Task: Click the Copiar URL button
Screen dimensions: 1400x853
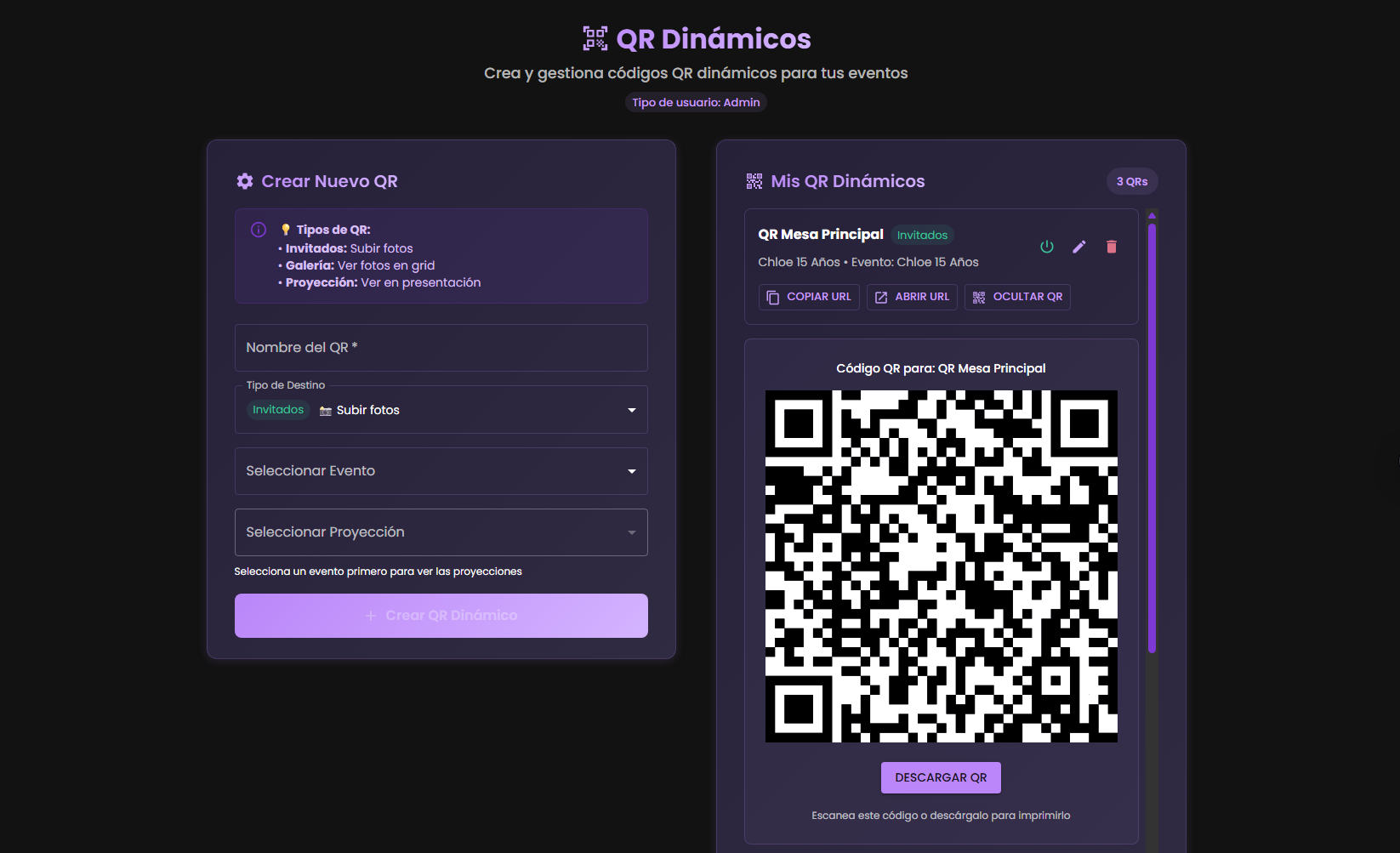Action: 809,297
